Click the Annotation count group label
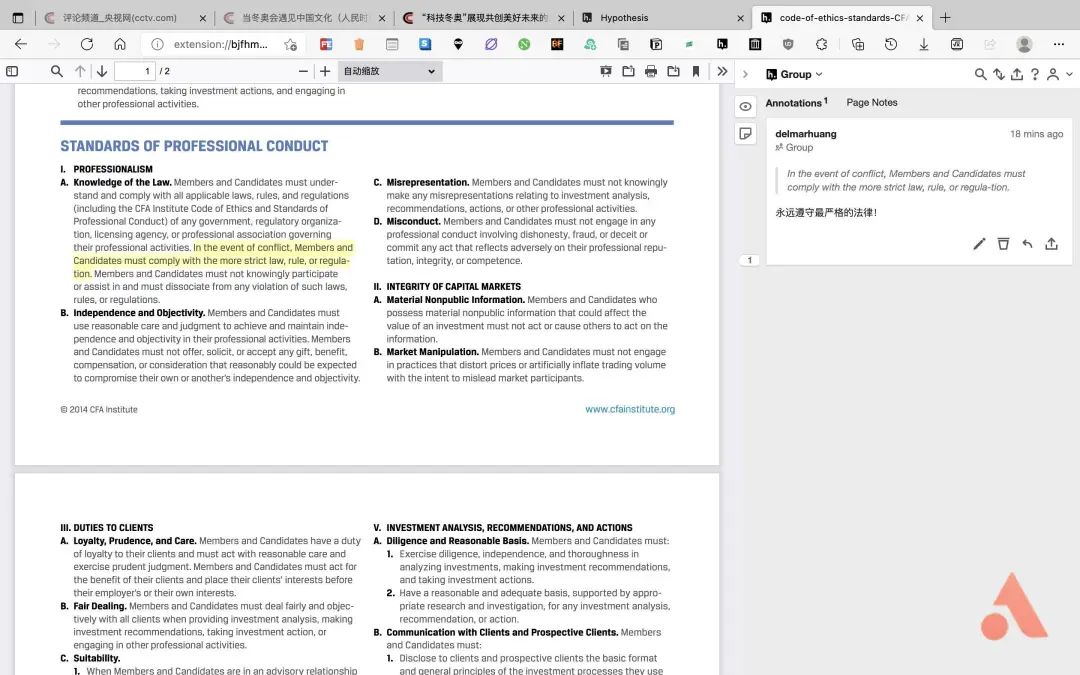Image resolution: width=1080 pixels, height=675 pixels. tap(794, 147)
